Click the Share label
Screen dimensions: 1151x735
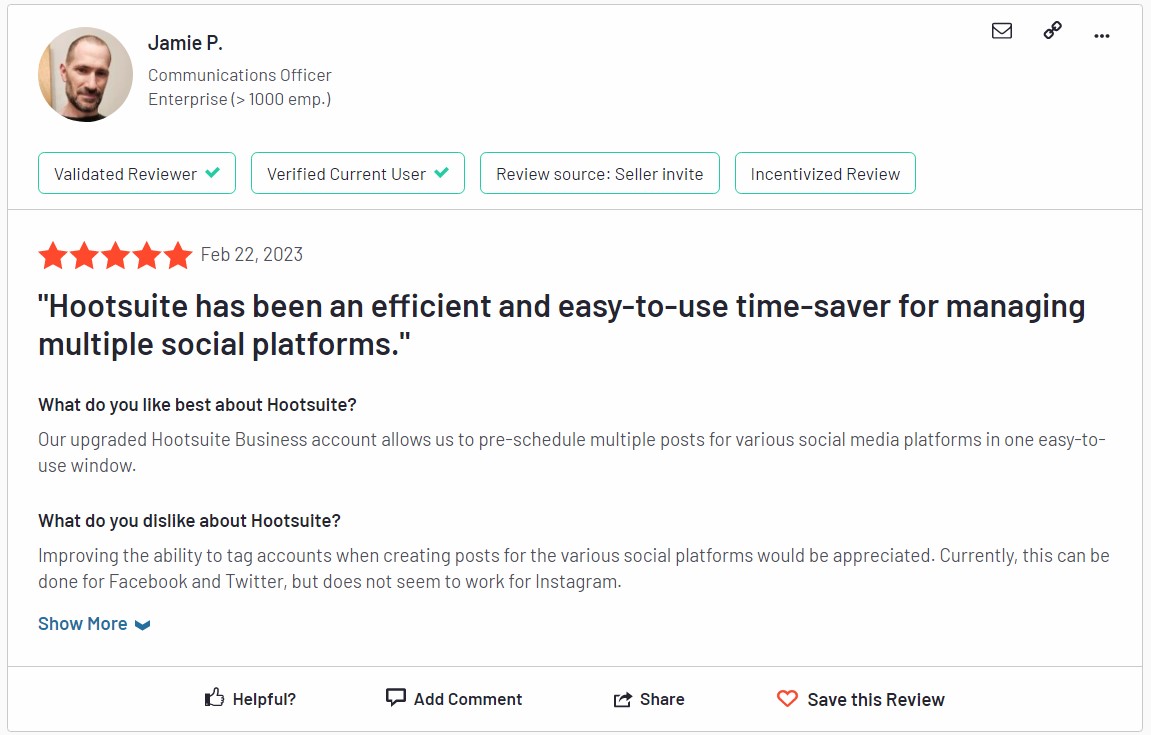661,699
